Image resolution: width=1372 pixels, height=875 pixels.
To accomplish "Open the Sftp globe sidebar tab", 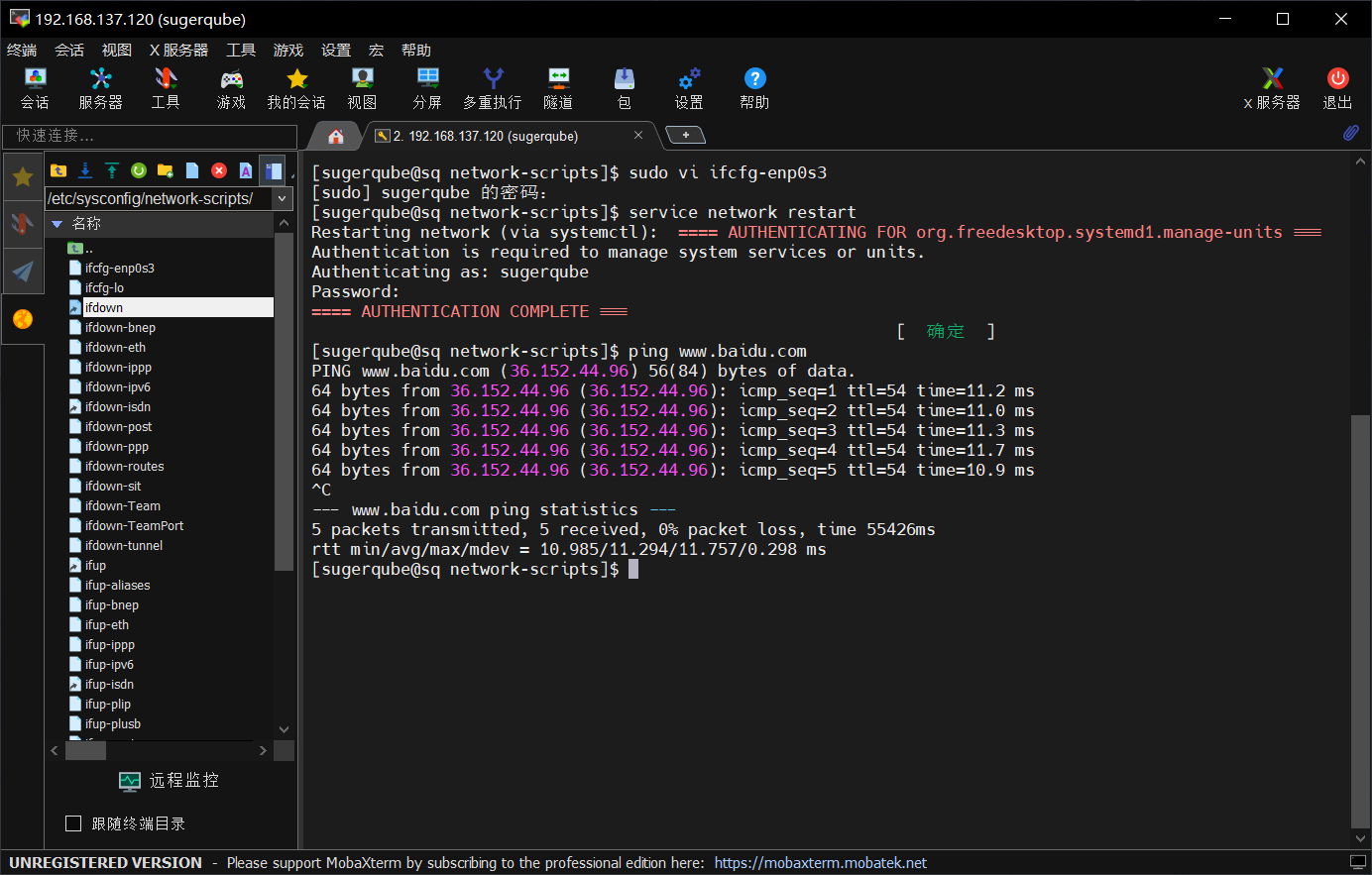I will click(23, 319).
